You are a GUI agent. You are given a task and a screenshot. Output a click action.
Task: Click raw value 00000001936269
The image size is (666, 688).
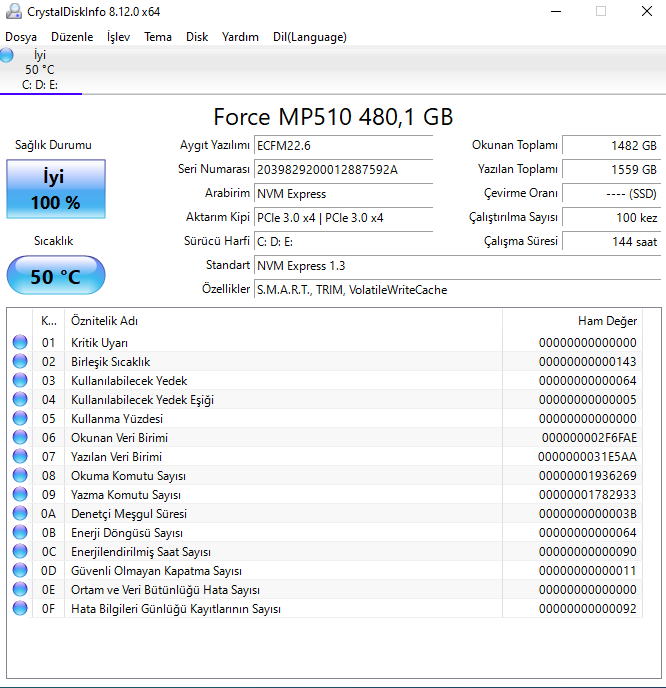pos(588,476)
